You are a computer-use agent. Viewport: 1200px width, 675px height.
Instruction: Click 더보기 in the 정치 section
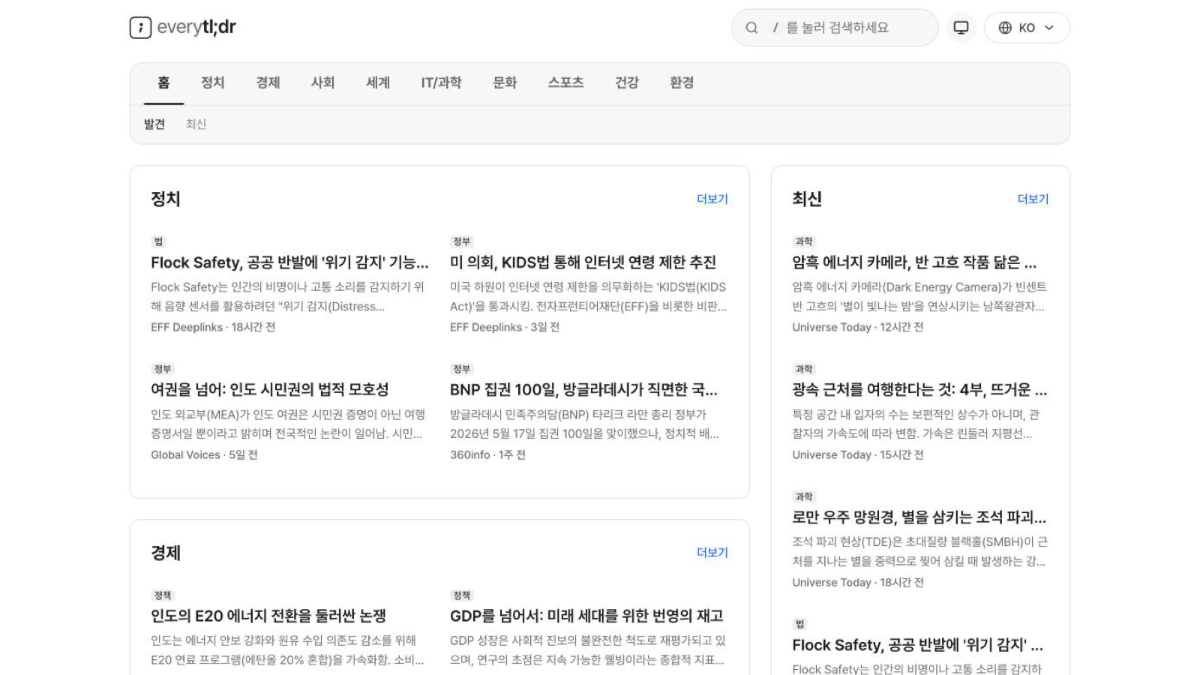tap(713, 199)
